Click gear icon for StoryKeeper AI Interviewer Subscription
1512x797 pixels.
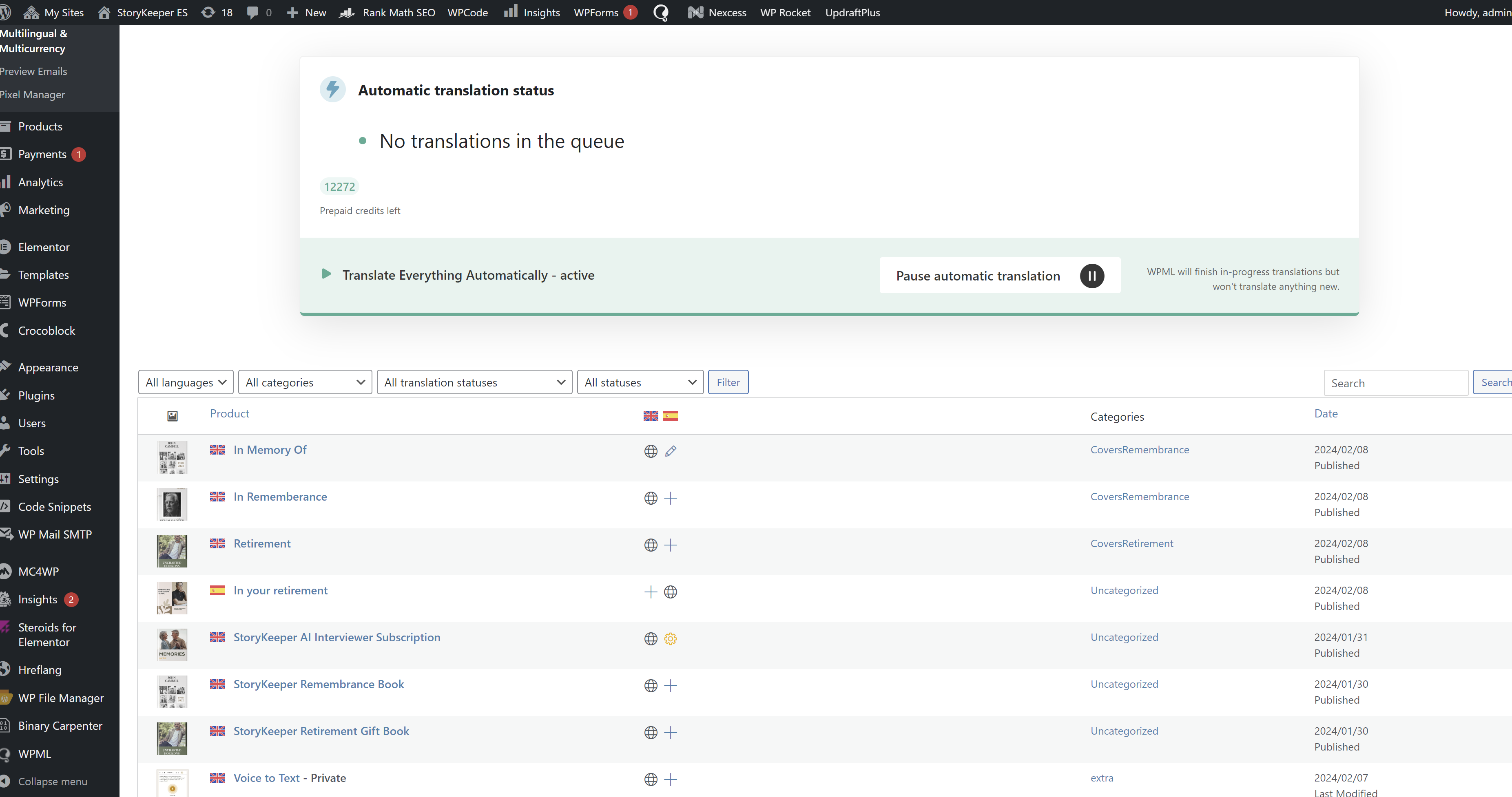click(670, 639)
